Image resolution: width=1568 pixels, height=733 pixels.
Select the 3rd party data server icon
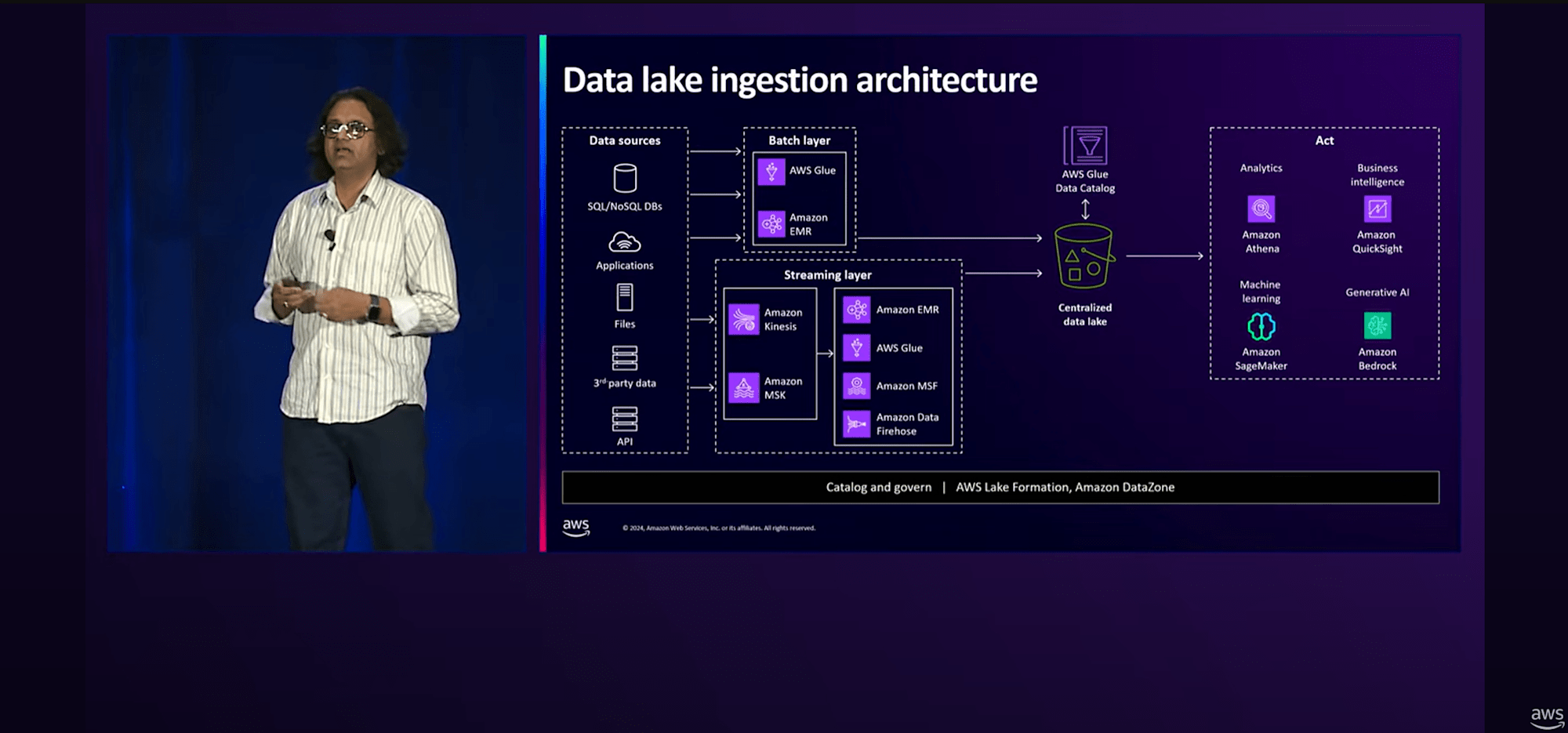625,358
